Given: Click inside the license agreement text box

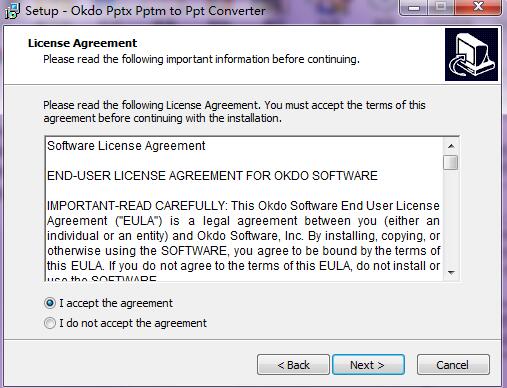Looking at the screenshot, I should pyautogui.click(x=244, y=209).
